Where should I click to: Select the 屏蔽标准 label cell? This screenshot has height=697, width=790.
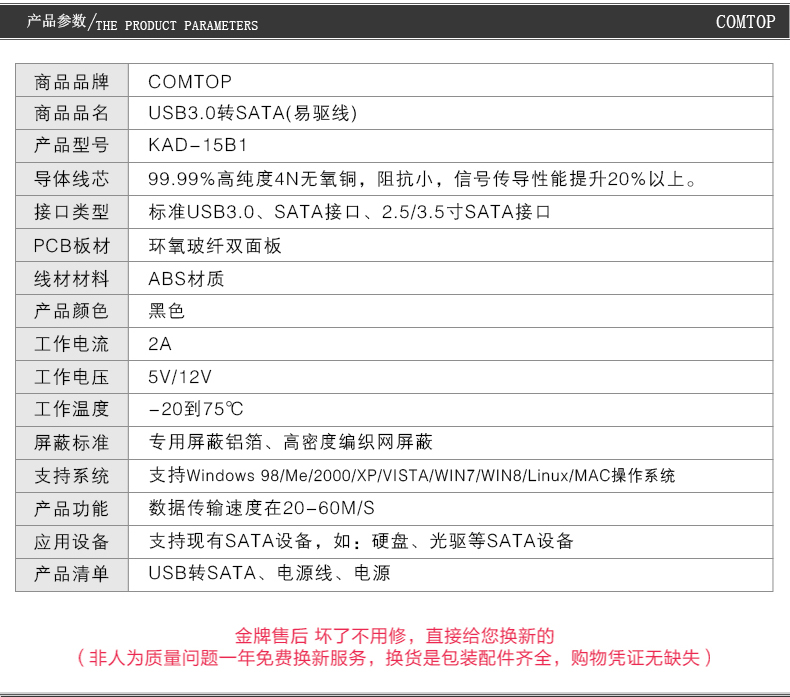[x=72, y=443]
